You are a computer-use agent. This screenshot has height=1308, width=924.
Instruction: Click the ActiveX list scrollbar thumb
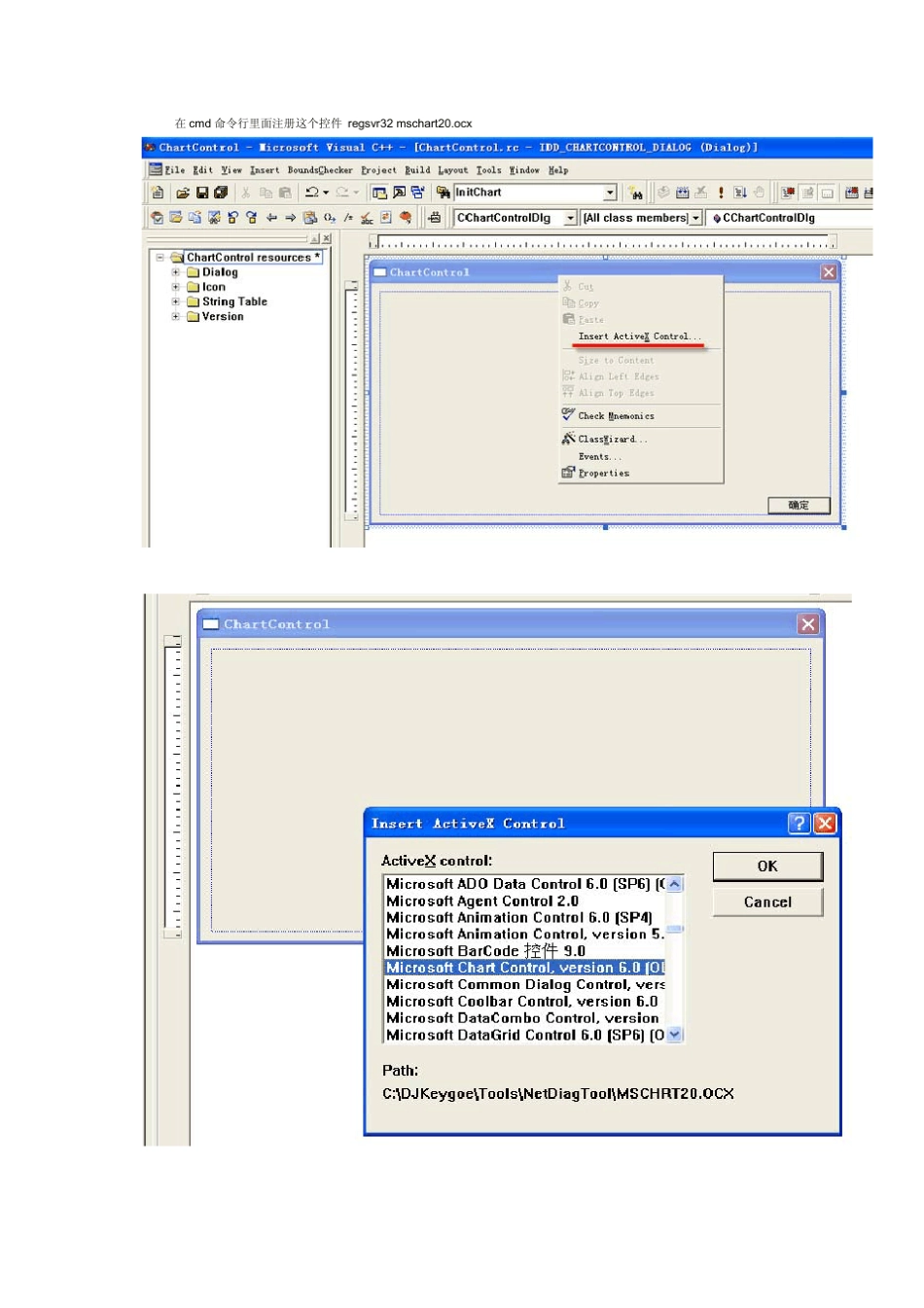(x=675, y=929)
